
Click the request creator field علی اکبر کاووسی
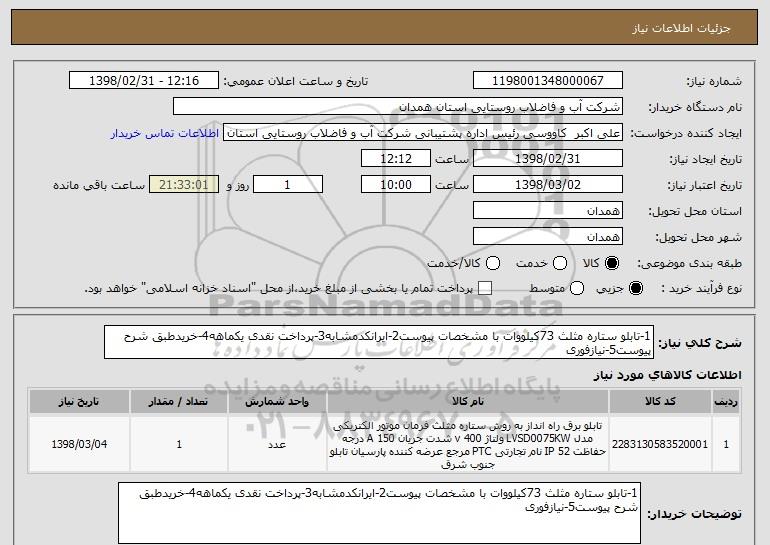click(x=423, y=133)
